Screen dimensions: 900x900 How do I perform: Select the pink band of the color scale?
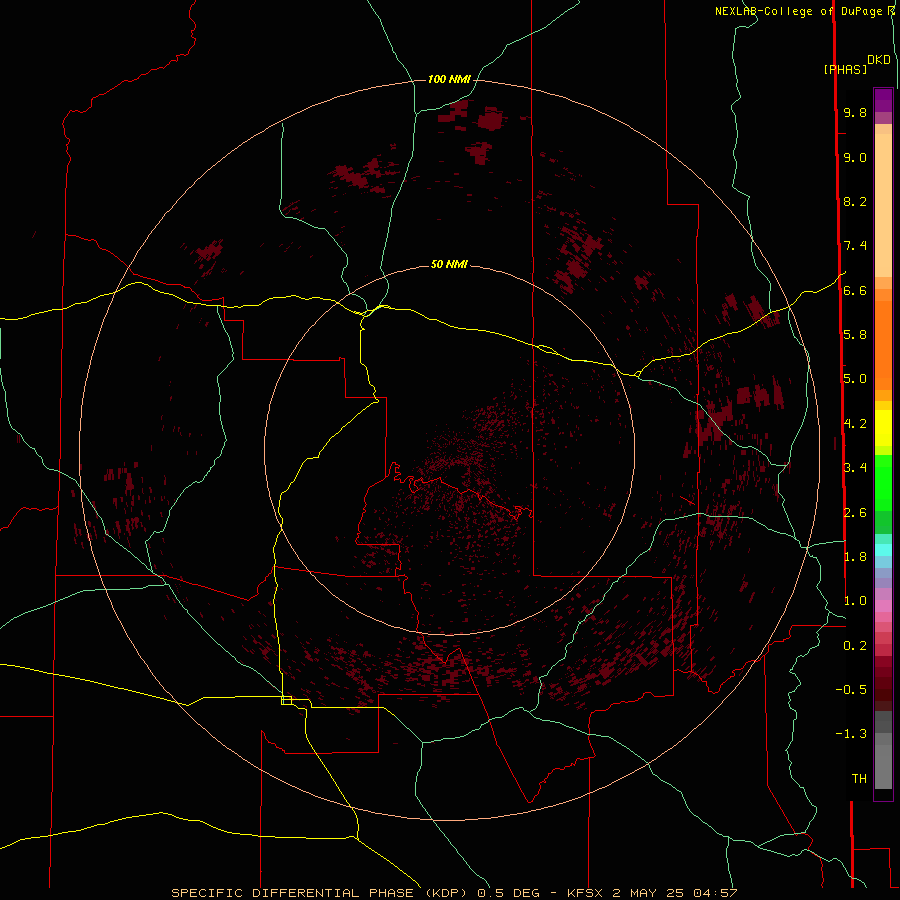[883, 606]
